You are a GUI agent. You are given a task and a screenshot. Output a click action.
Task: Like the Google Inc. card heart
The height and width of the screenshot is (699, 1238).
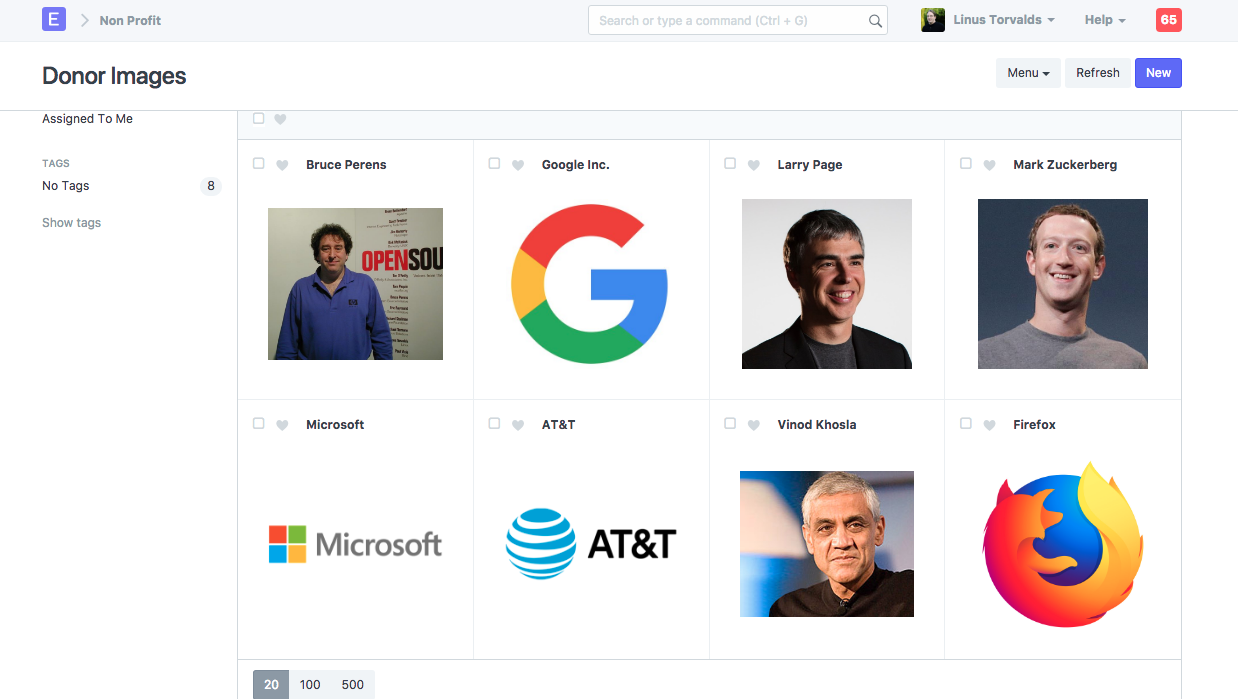point(518,165)
